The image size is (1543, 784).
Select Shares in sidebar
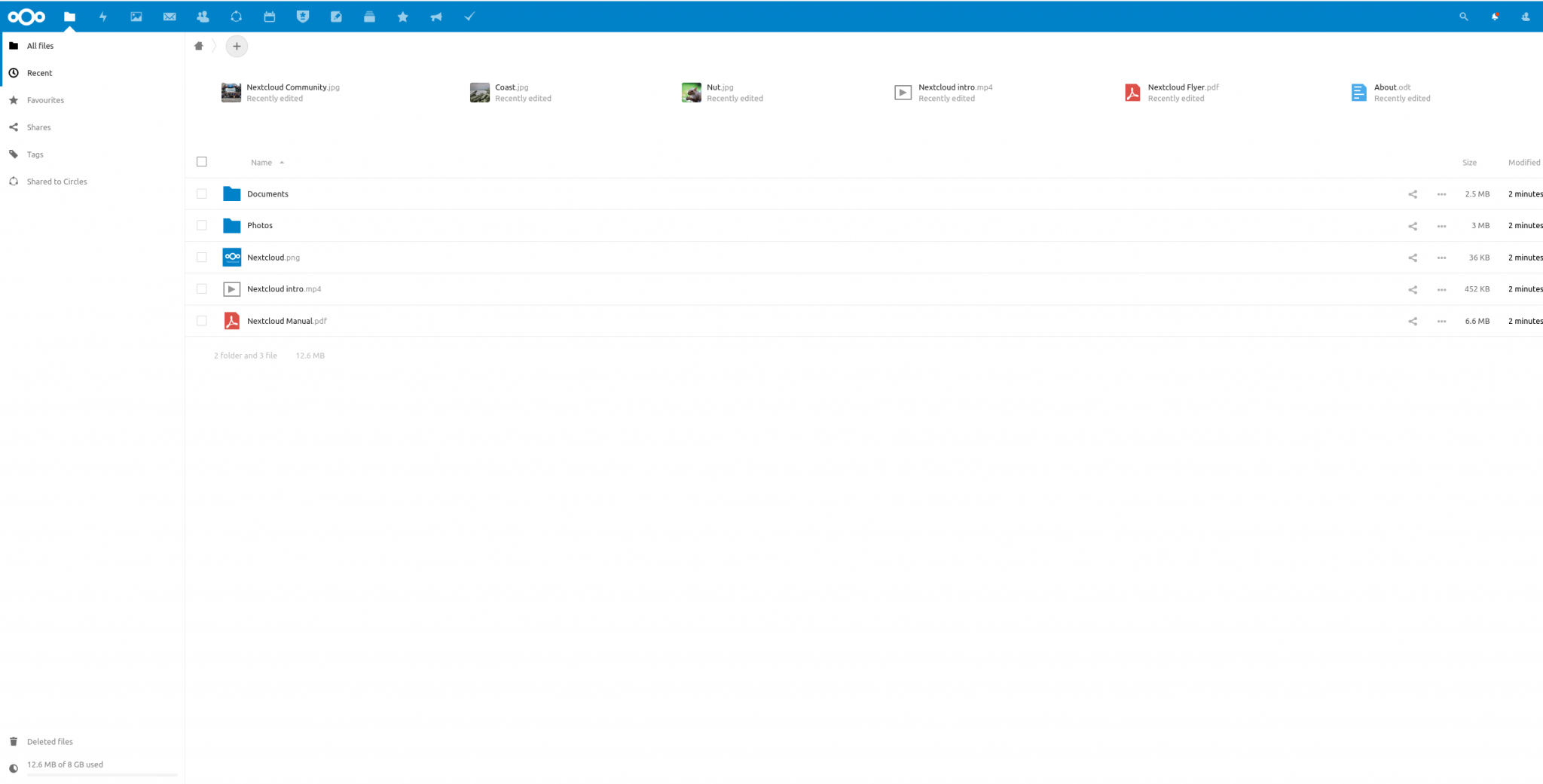[x=92, y=127]
